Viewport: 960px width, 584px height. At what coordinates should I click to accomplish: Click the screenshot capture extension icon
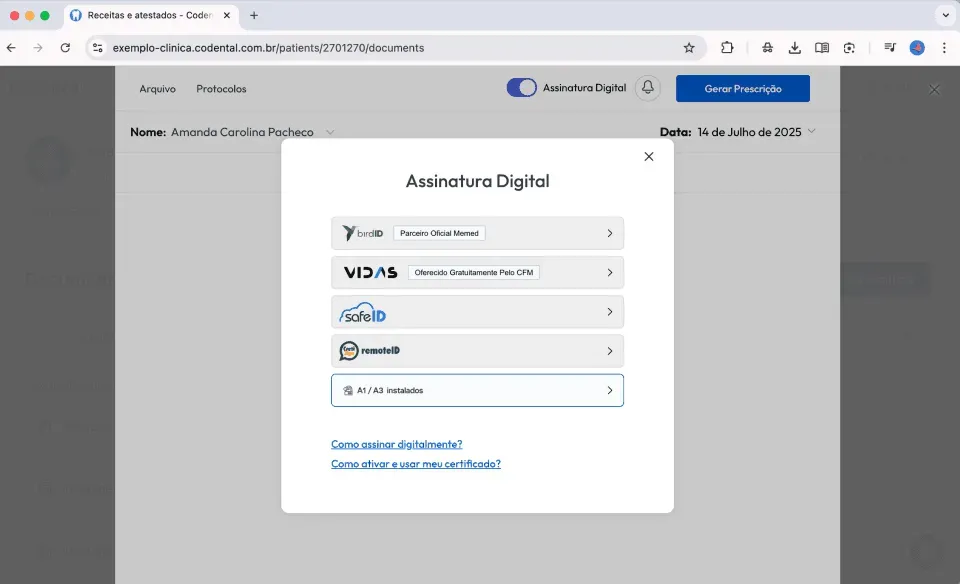pyautogui.click(x=849, y=48)
